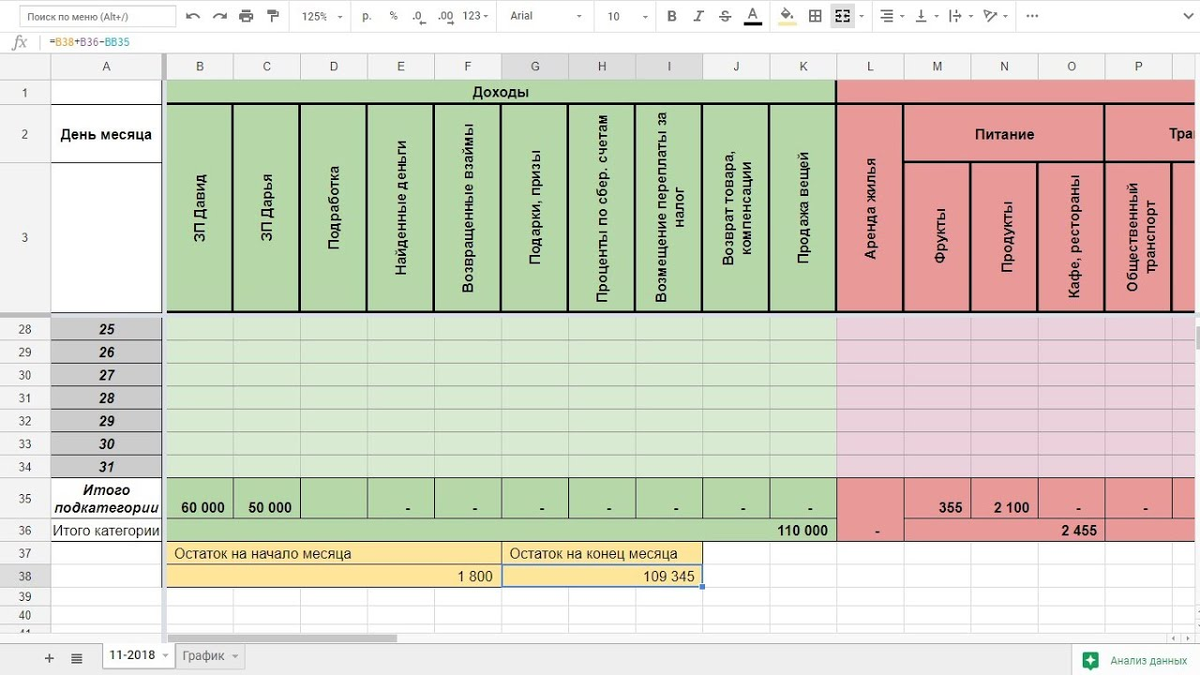Expand the 11-2018 sheet tab arrow
The height and width of the screenshot is (675, 1200).
tap(165, 656)
